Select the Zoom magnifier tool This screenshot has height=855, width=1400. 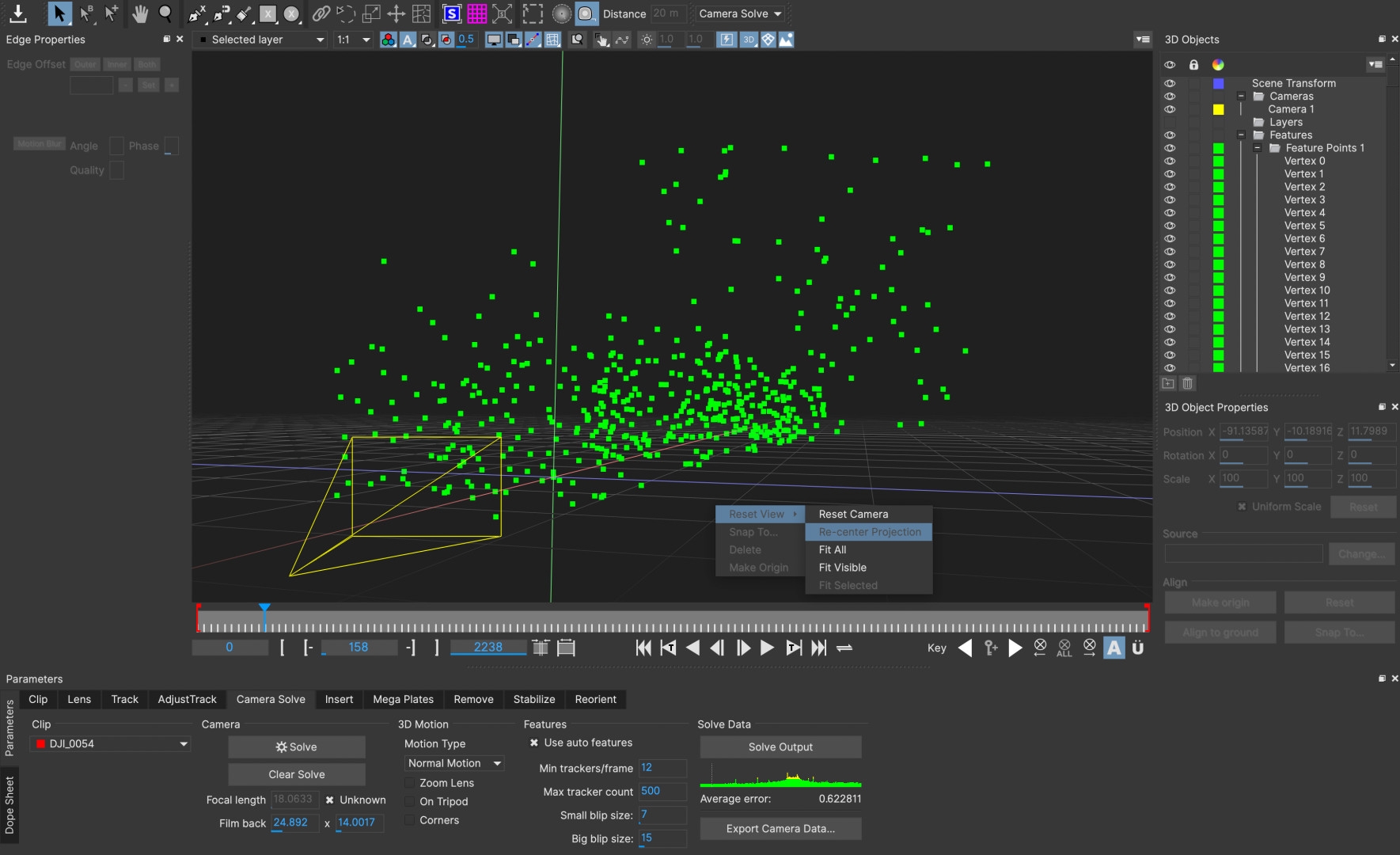pos(165,13)
